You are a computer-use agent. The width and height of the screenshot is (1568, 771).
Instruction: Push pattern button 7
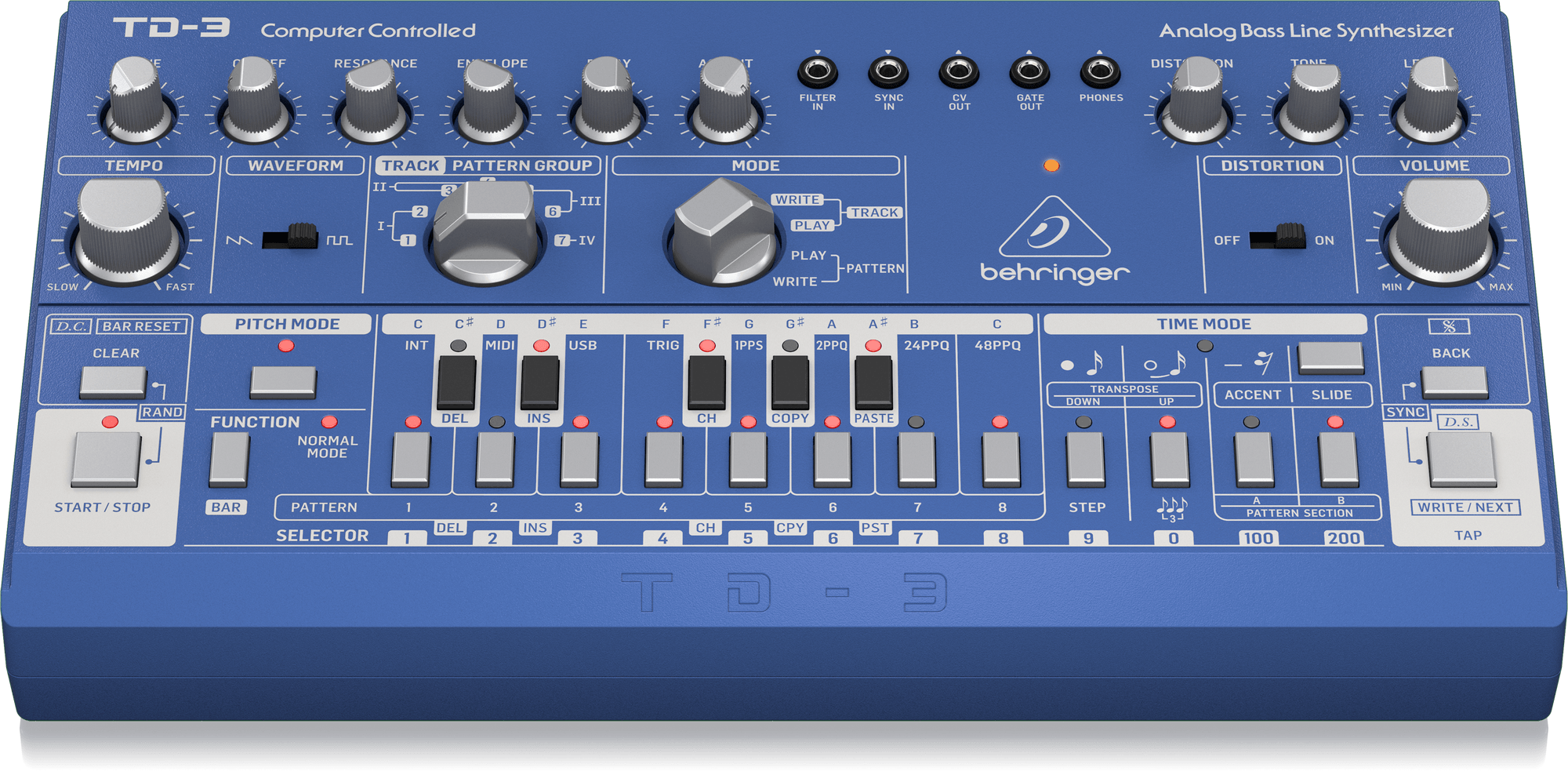(x=916, y=460)
